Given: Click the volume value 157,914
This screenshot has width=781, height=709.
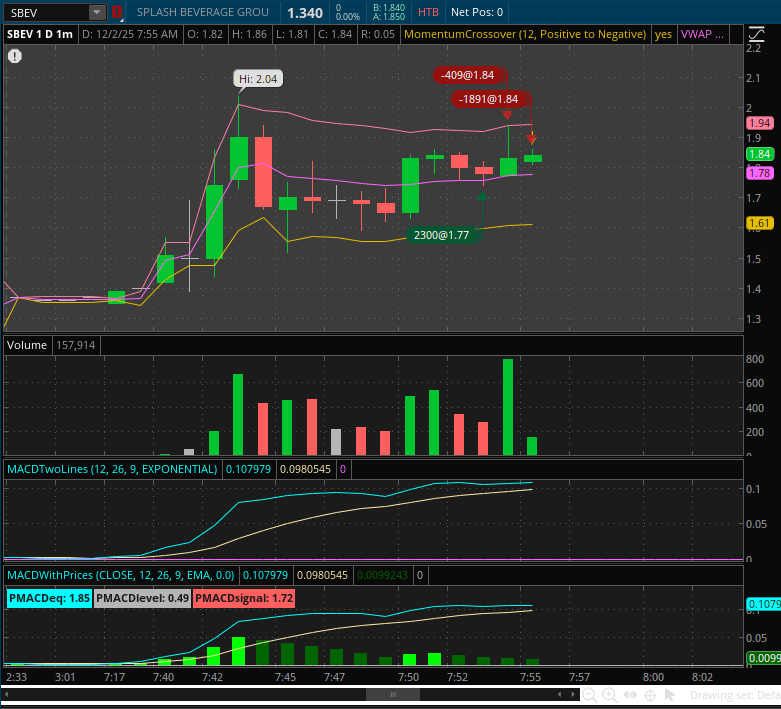Looking at the screenshot, I should (x=75, y=345).
